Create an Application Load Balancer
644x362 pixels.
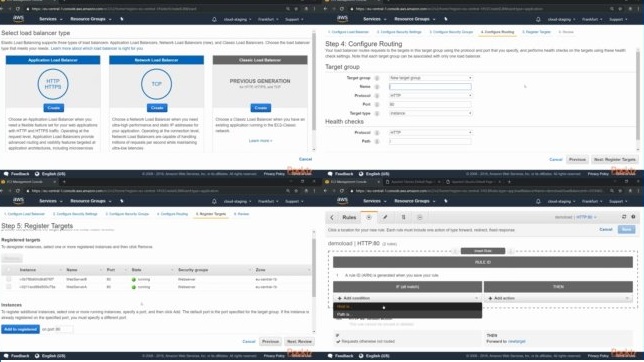[53, 108]
